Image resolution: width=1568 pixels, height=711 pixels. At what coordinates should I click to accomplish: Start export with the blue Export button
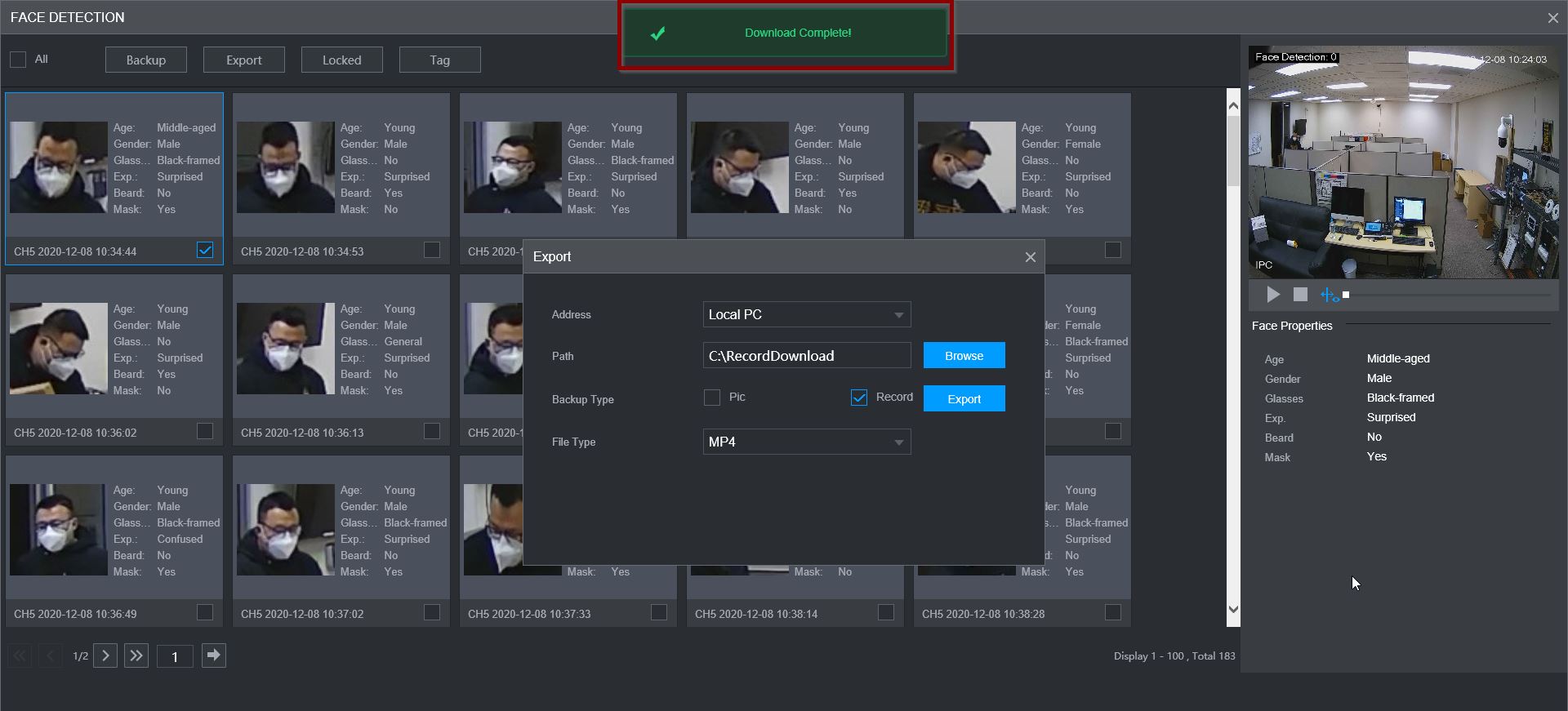point(964,399)
